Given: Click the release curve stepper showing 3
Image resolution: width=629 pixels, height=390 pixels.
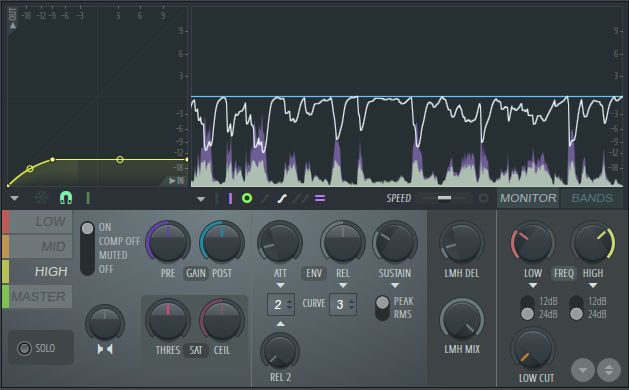Looking at the screenshot, I should 343,305.
